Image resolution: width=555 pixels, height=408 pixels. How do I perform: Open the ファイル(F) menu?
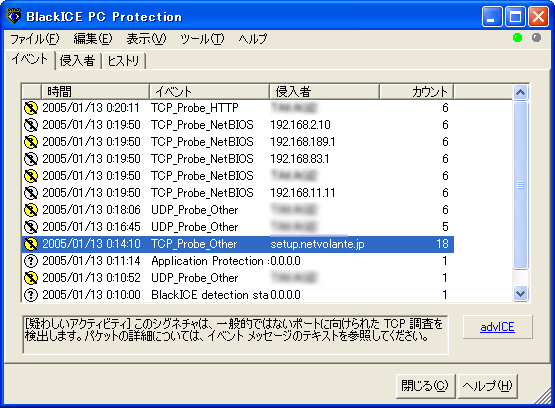[x=35, y=39]
